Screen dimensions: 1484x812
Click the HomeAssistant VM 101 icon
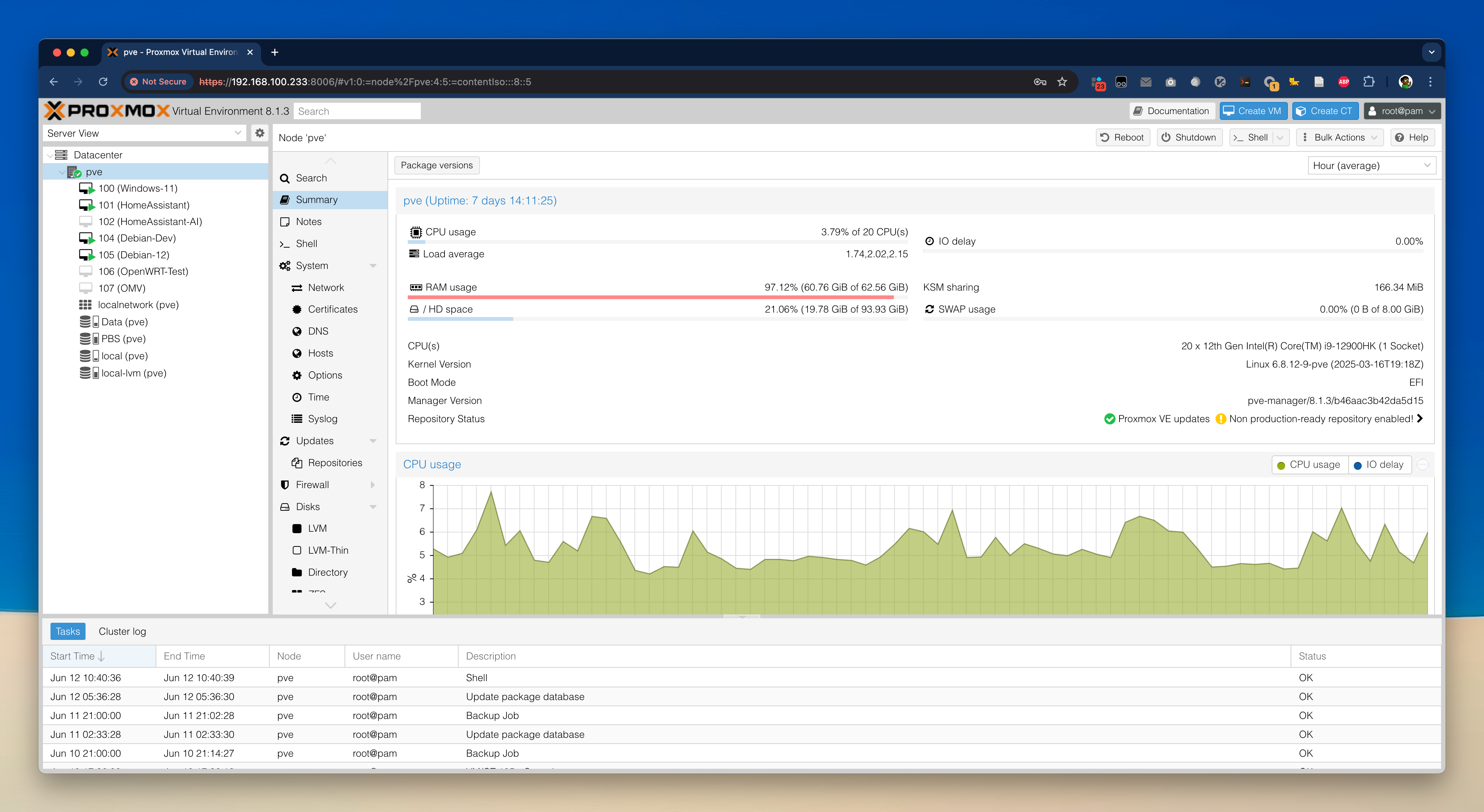87,205
